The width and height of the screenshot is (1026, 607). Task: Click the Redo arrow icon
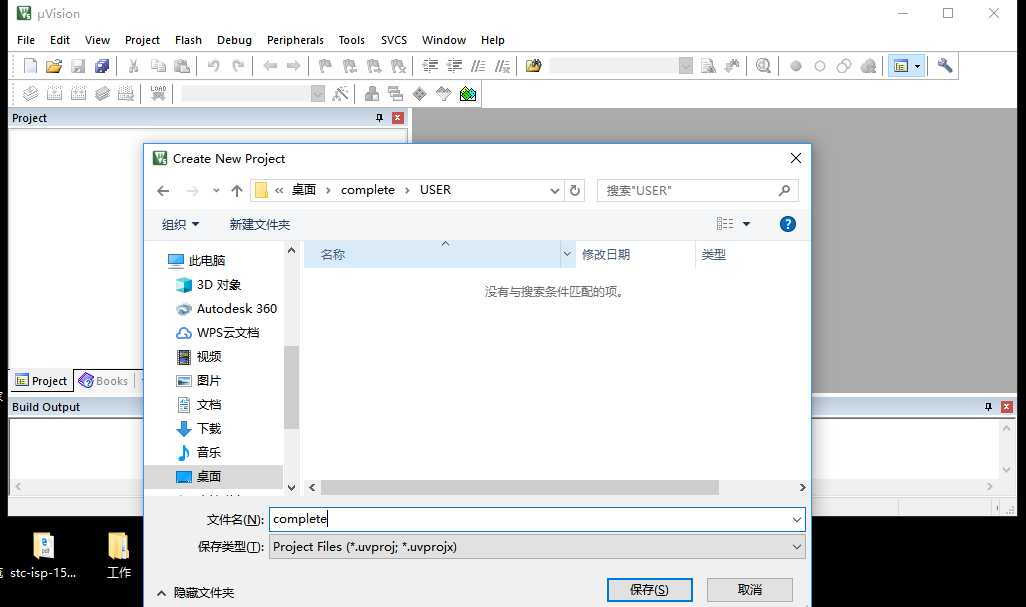click(238, 65)
